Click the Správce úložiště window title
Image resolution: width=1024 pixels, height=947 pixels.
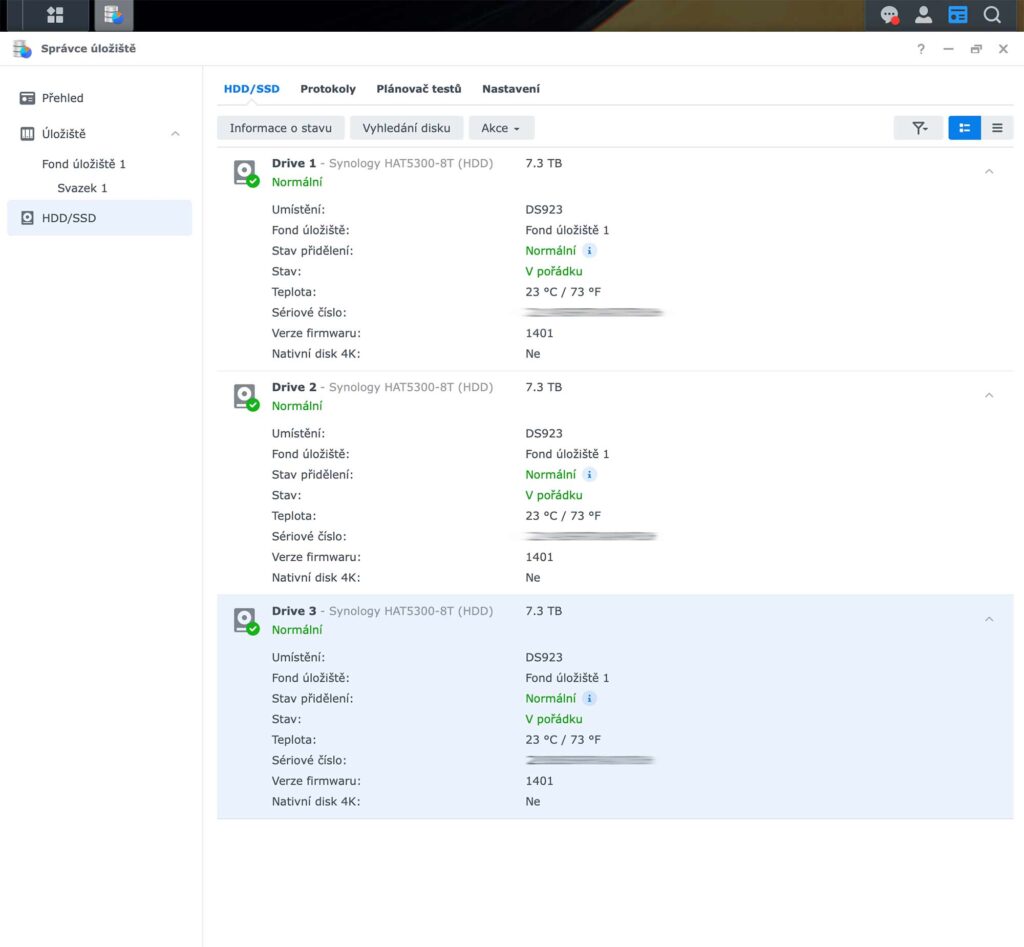pos(88,49)
